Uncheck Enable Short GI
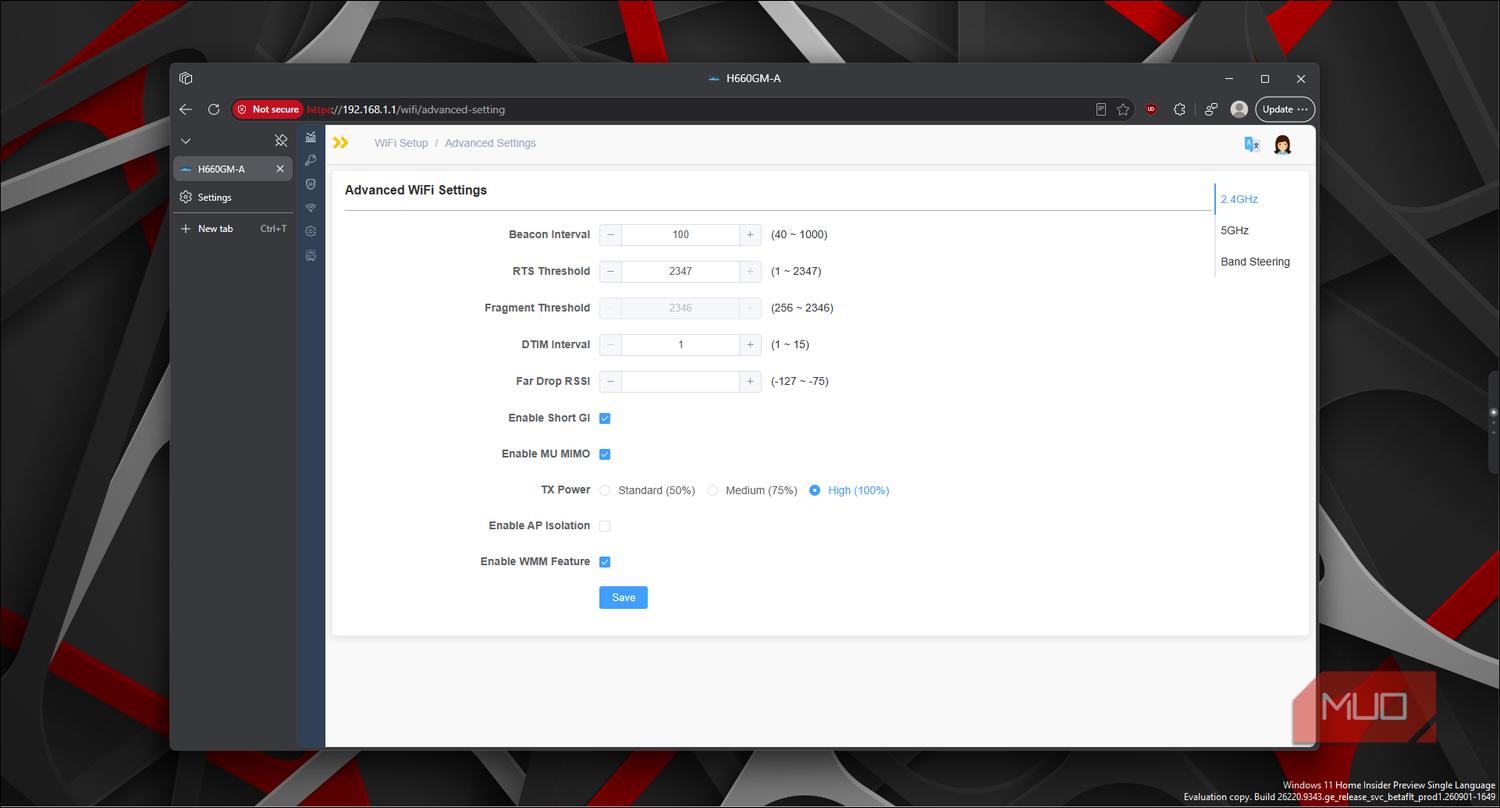Screen dimensions: 1500x808 (x=605, y=418)
